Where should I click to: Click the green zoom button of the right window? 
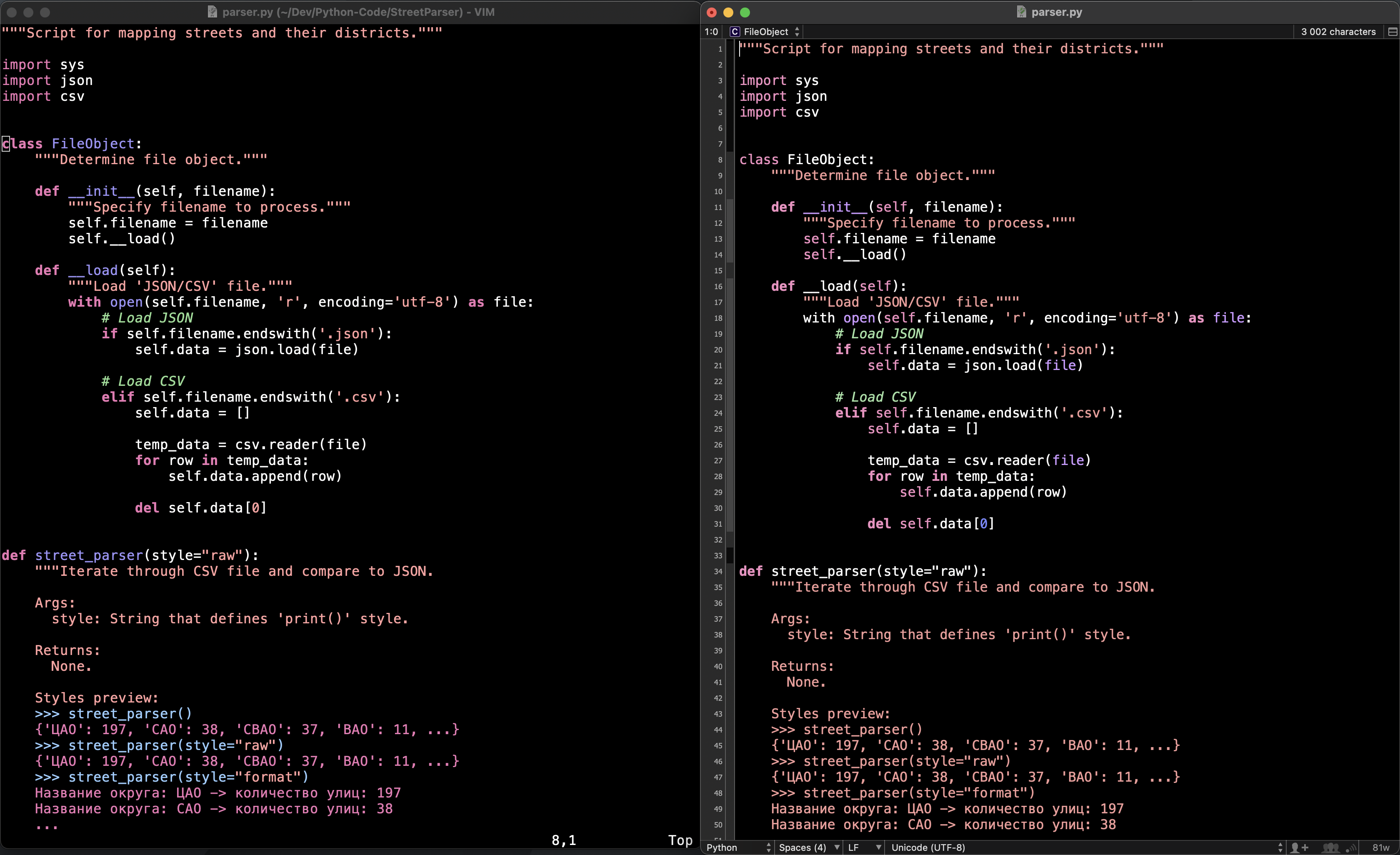(745, 12)
